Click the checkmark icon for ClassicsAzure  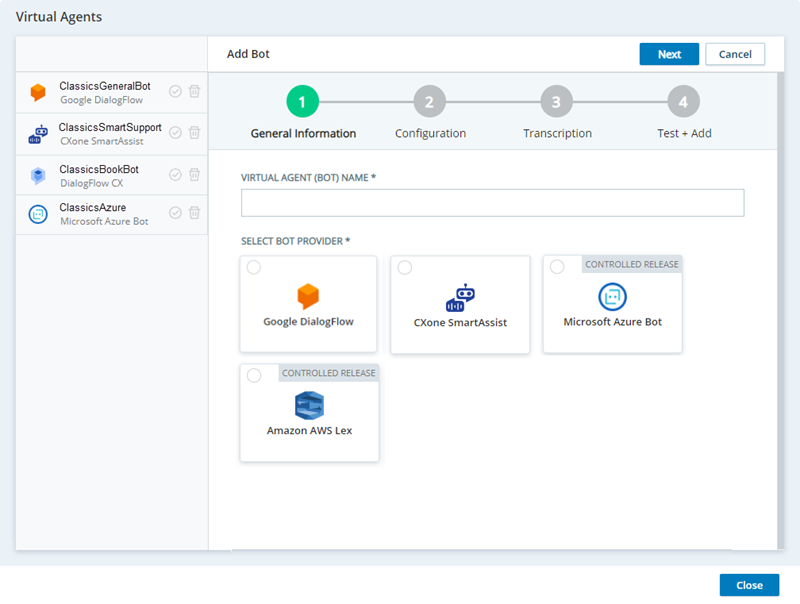coord(175,213)
